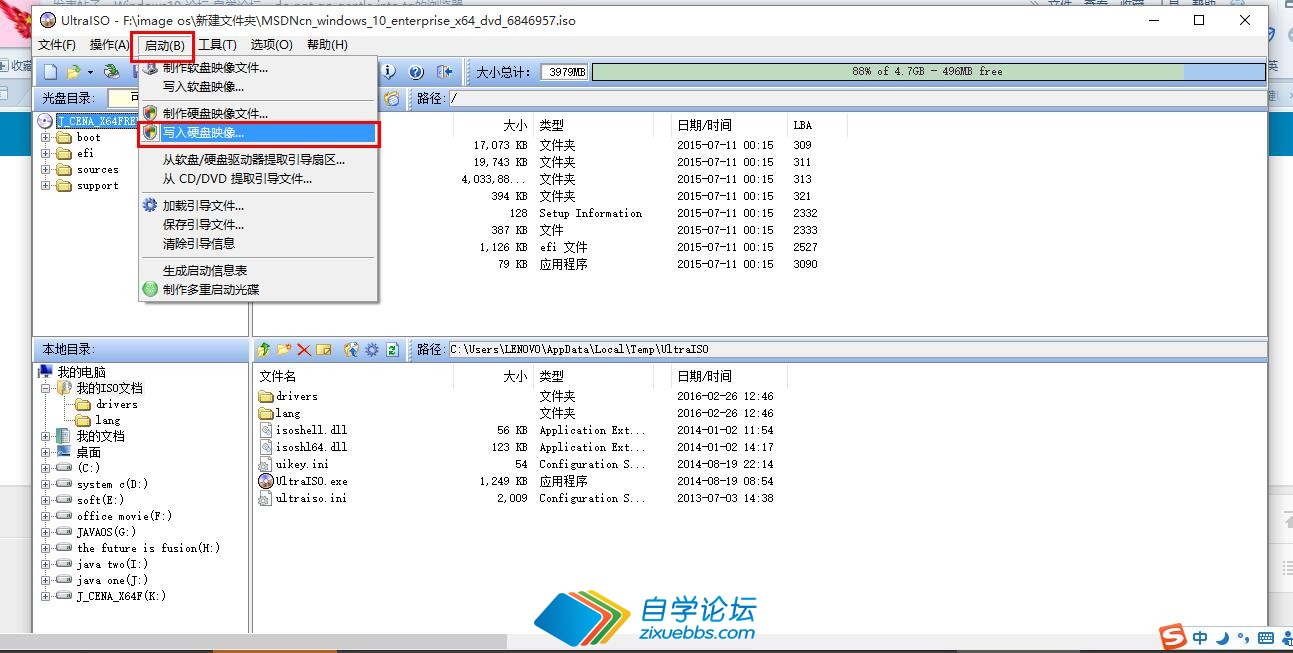Click the gear settings icon in local toolbar
Image resolution: width=1293 pixels, height=653 pixels.
(x=372, y=349)
